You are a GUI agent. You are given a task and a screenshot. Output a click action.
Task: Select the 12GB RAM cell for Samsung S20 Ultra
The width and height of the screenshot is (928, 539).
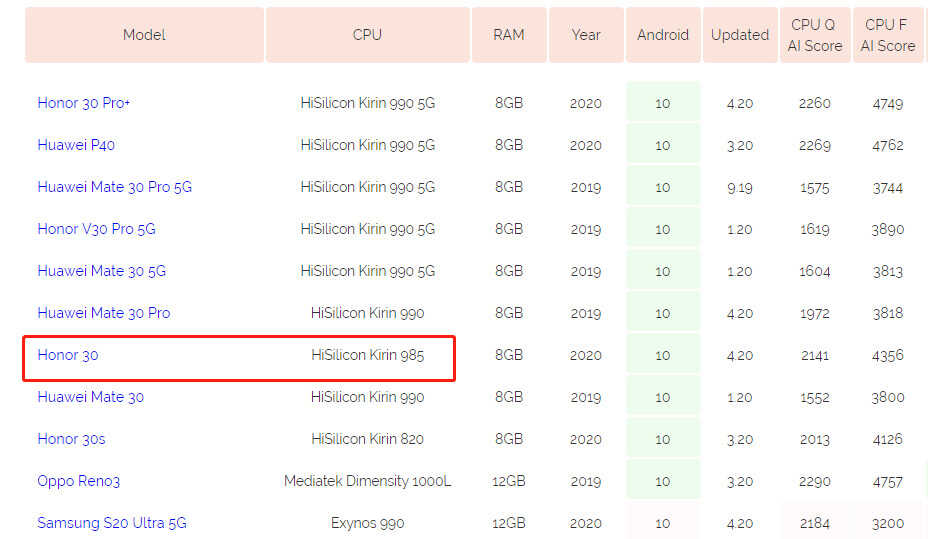click(x=509, y=523)
